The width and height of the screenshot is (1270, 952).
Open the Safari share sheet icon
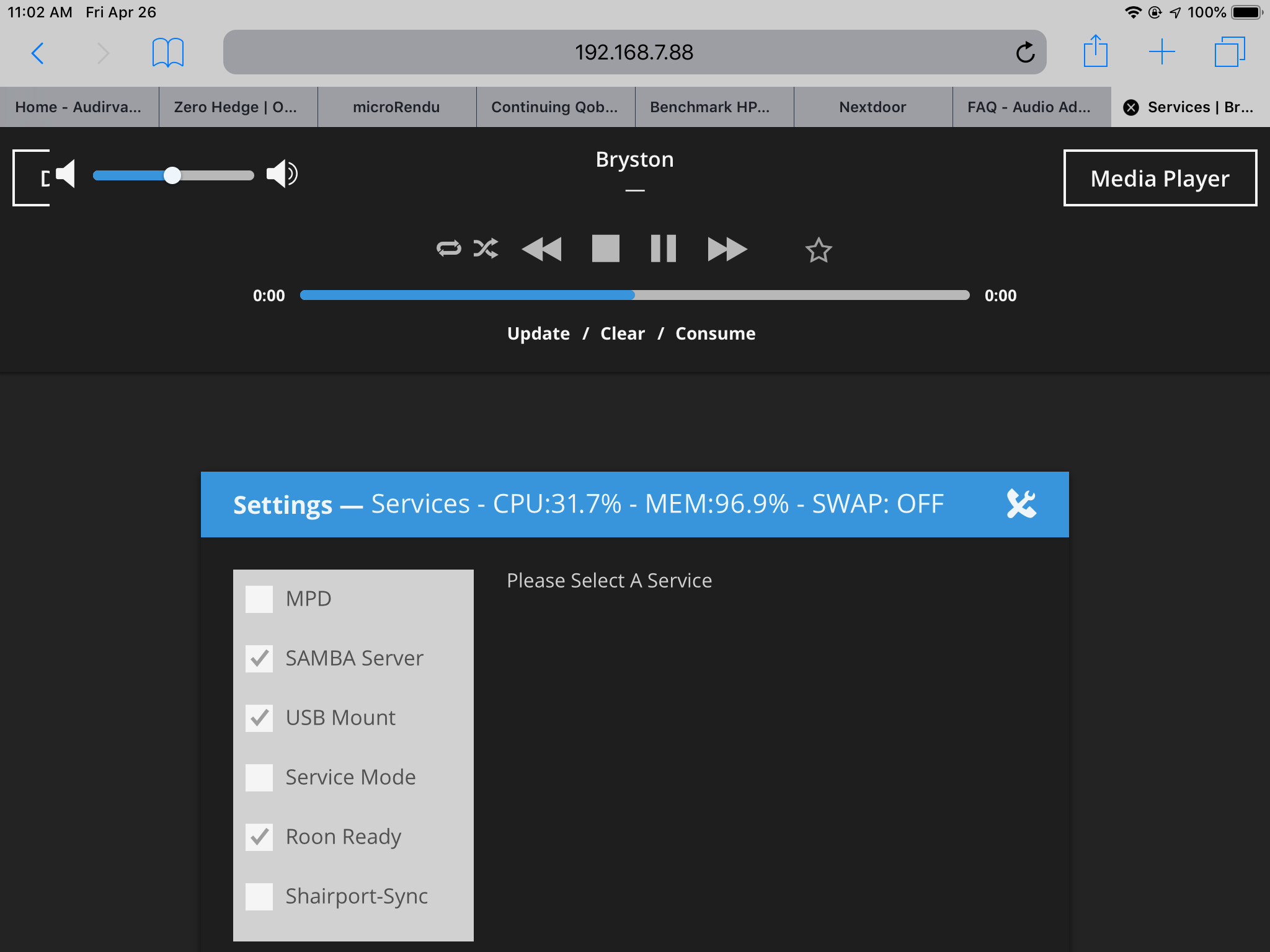coord(1096,51)
